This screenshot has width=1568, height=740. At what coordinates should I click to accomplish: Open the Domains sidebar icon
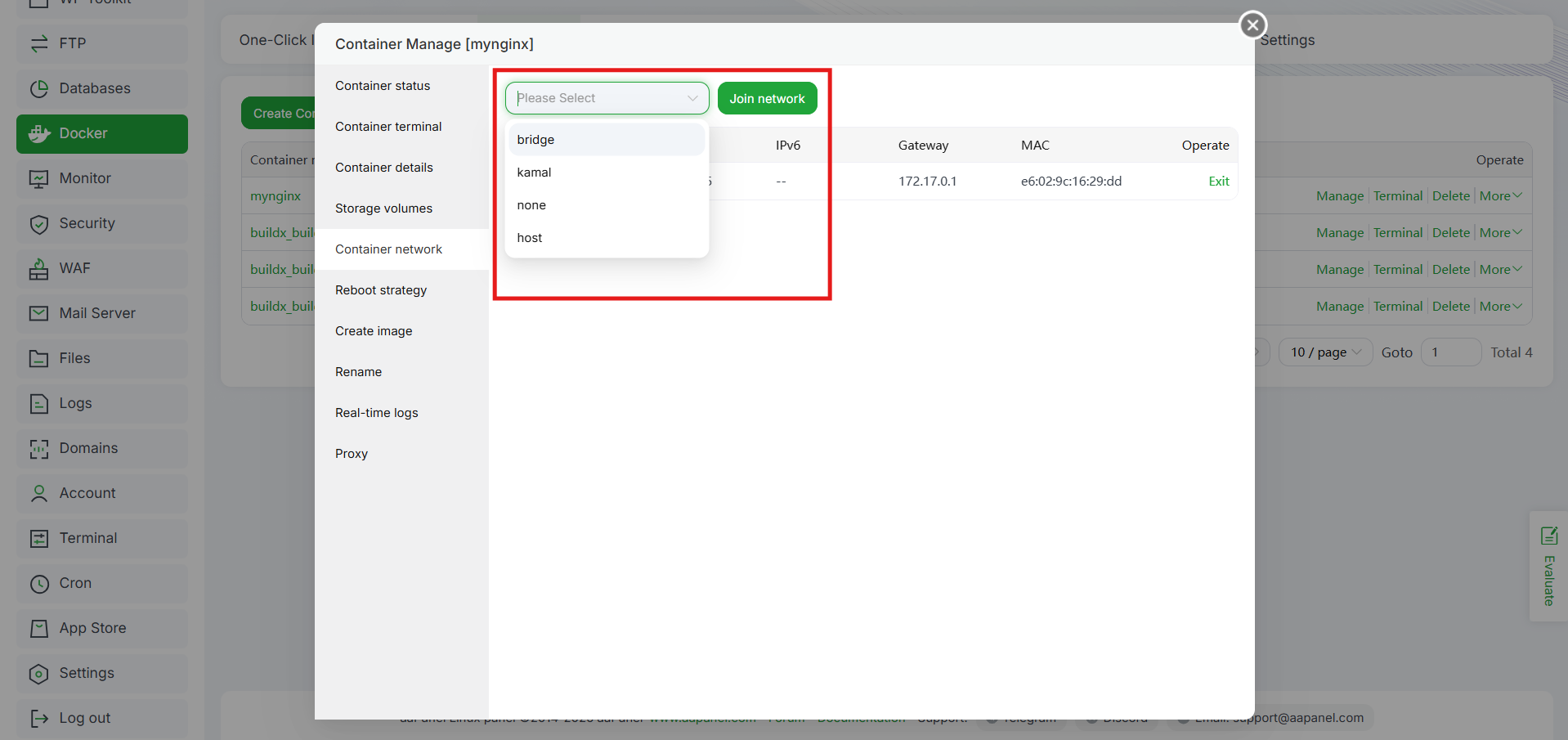39,448
